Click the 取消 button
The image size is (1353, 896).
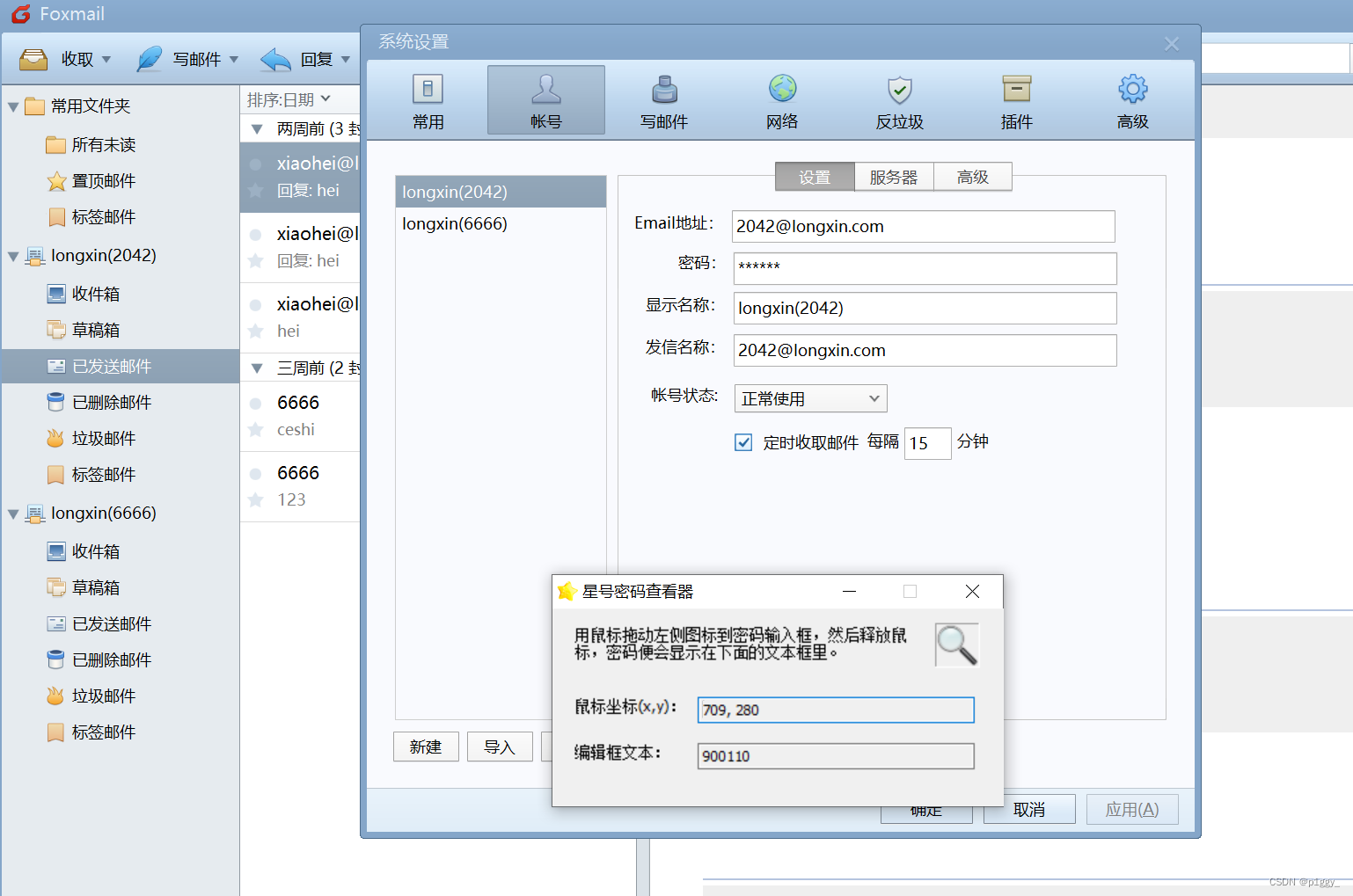click(x=1029, y=809)
